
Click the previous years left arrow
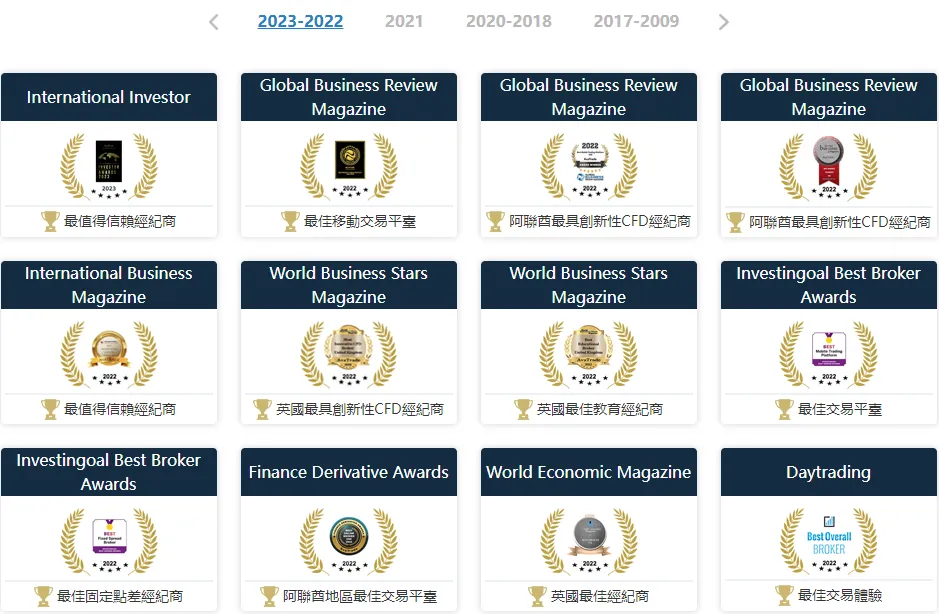point(214,22)
